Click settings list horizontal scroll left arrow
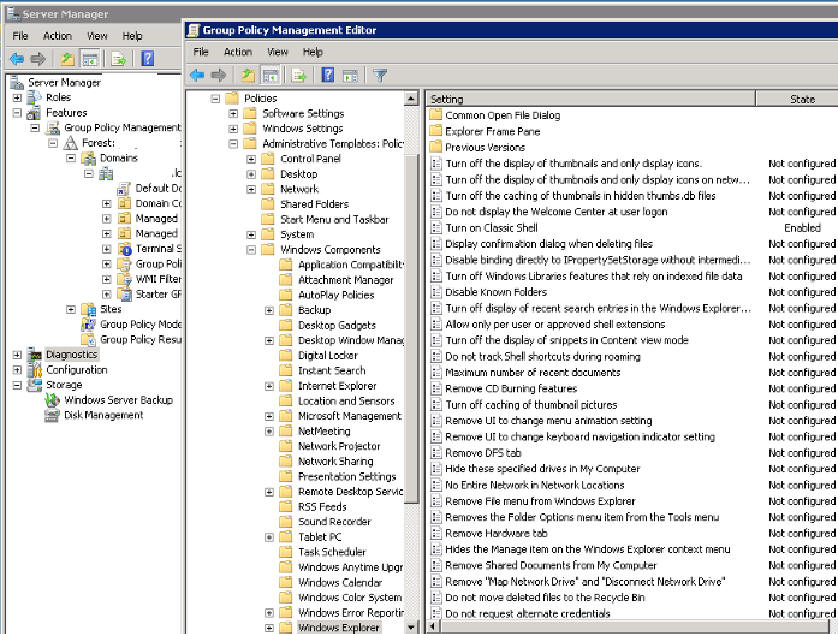838x634 pixels. 432,627
